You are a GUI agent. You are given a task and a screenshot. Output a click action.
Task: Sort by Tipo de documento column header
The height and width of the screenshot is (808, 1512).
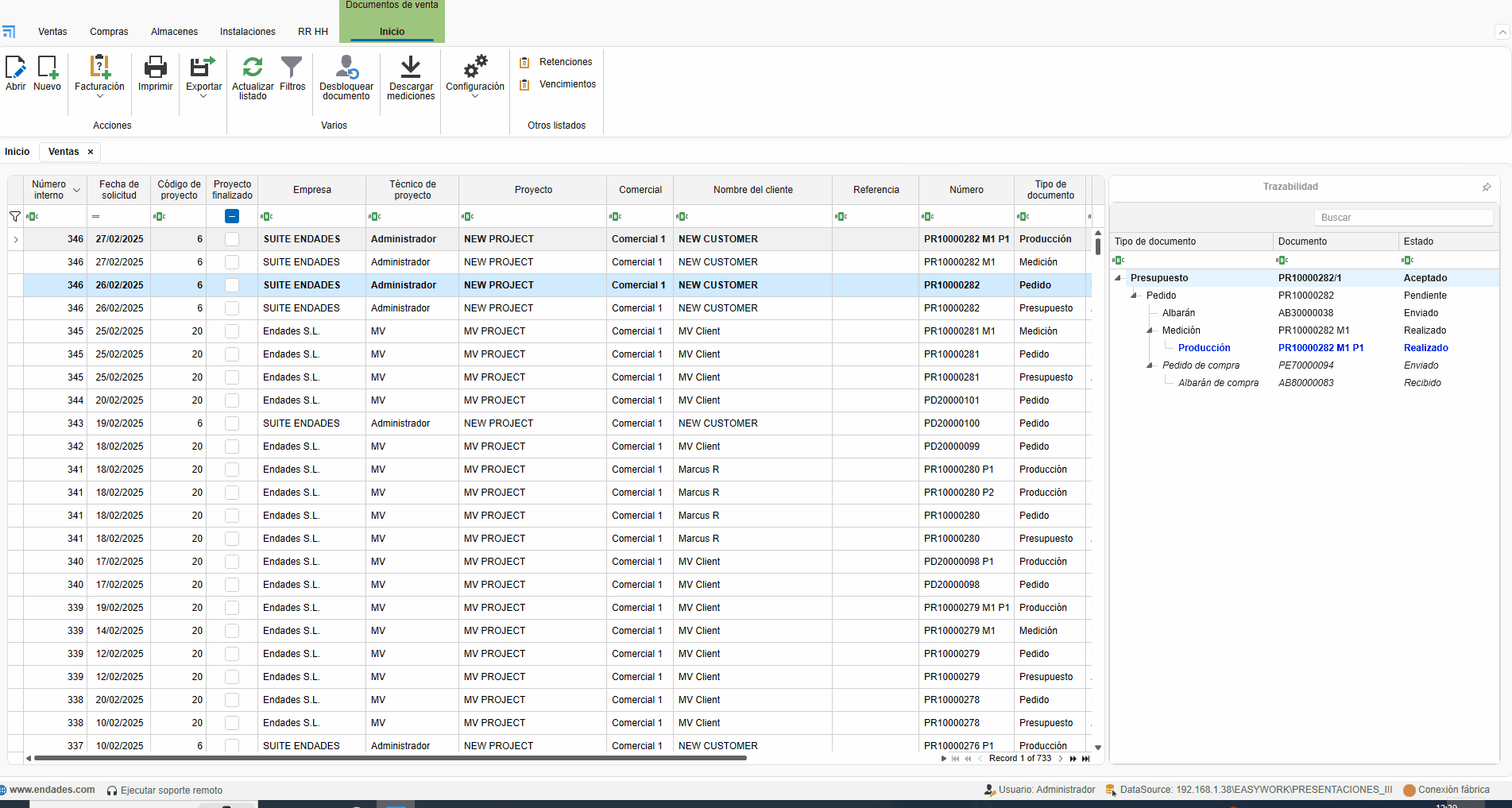[1050, 190]
